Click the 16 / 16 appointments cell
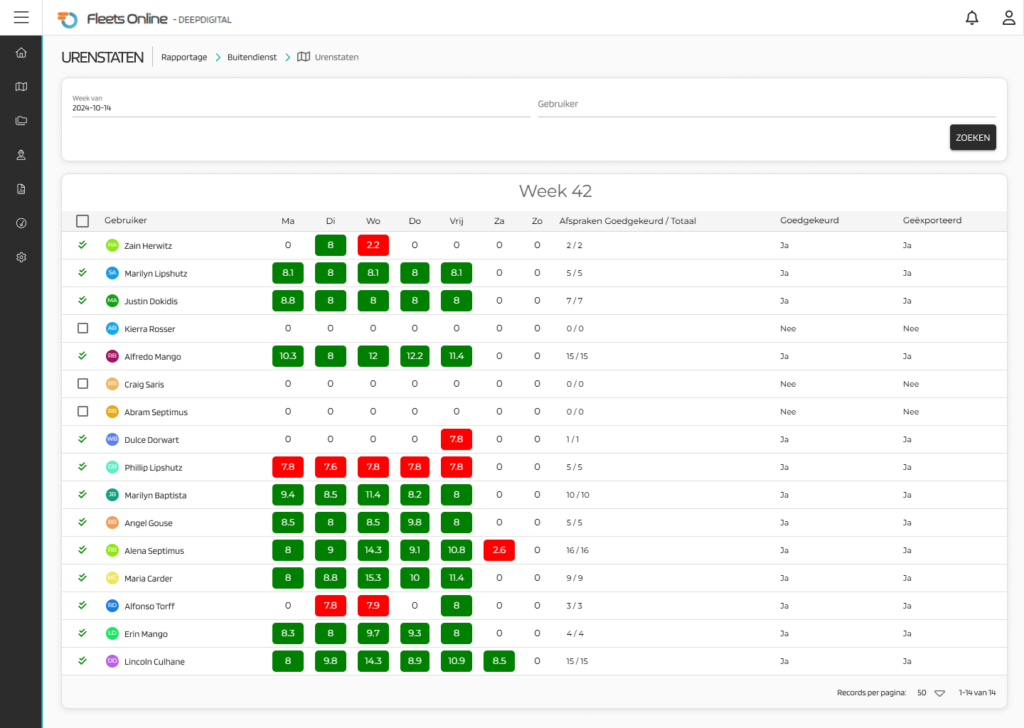This screenshot has height=728, width=1024. pyautogui.click(x=577, y=550)
